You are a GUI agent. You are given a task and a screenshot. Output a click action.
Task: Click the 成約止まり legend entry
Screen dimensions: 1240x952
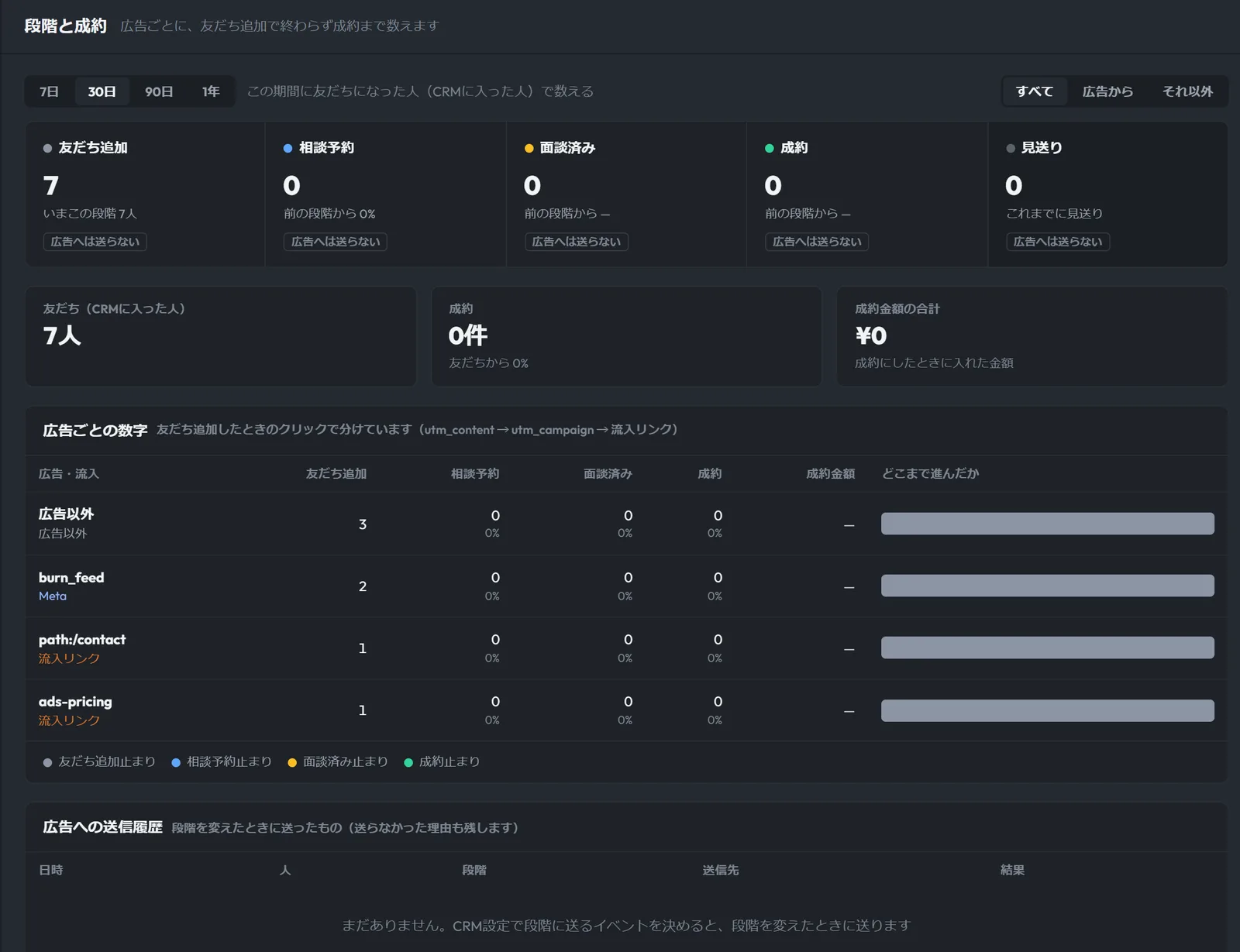pos(442,762)
